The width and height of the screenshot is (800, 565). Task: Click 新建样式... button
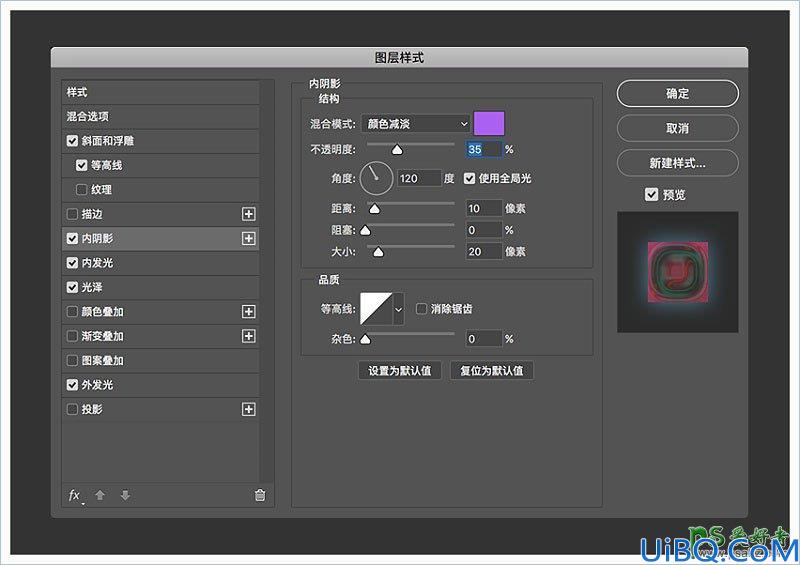coord(678,163)
